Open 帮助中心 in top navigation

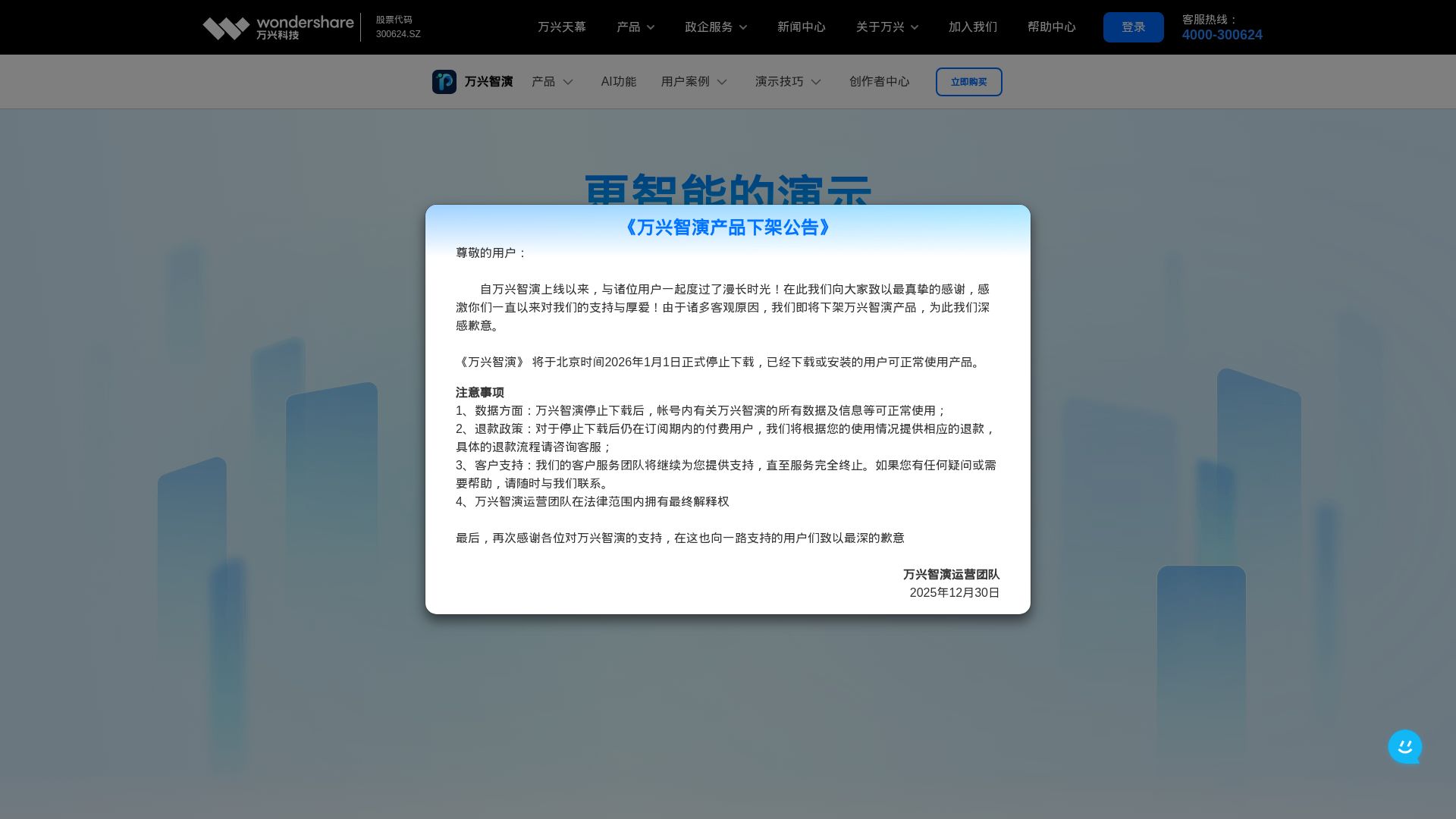(1051, 27)
